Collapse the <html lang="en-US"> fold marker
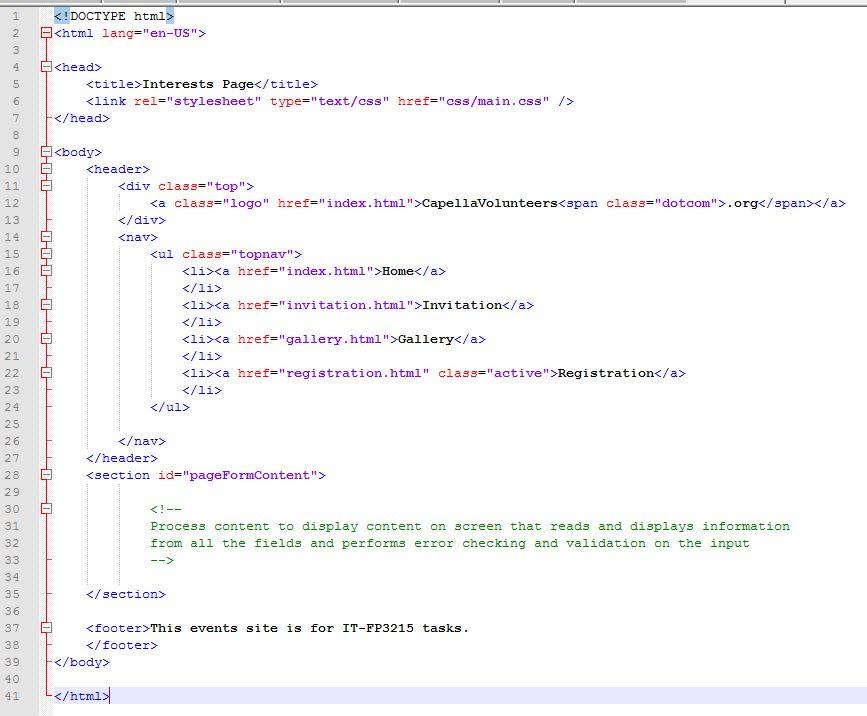Viewport: 867px width, 716px height. coord(46,33)
